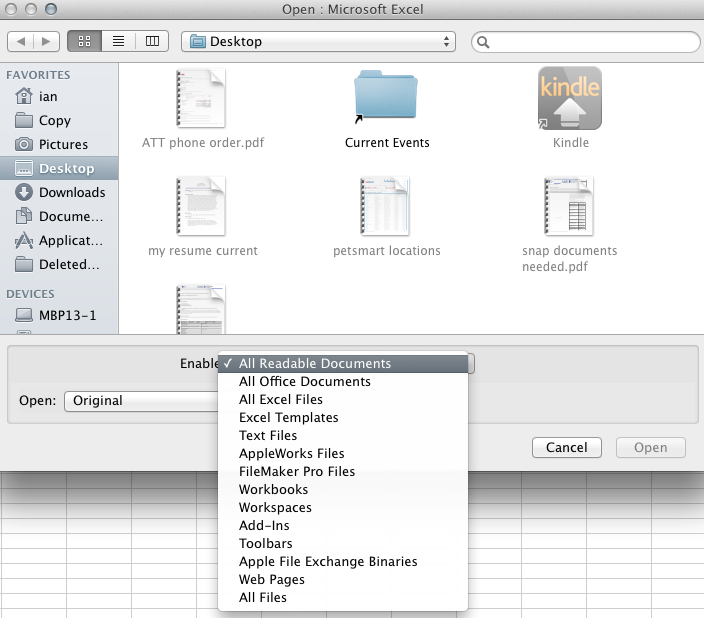Select Desktop in the sidebar
The height and width of the screenshot is (618, 704).
[59, 168]
